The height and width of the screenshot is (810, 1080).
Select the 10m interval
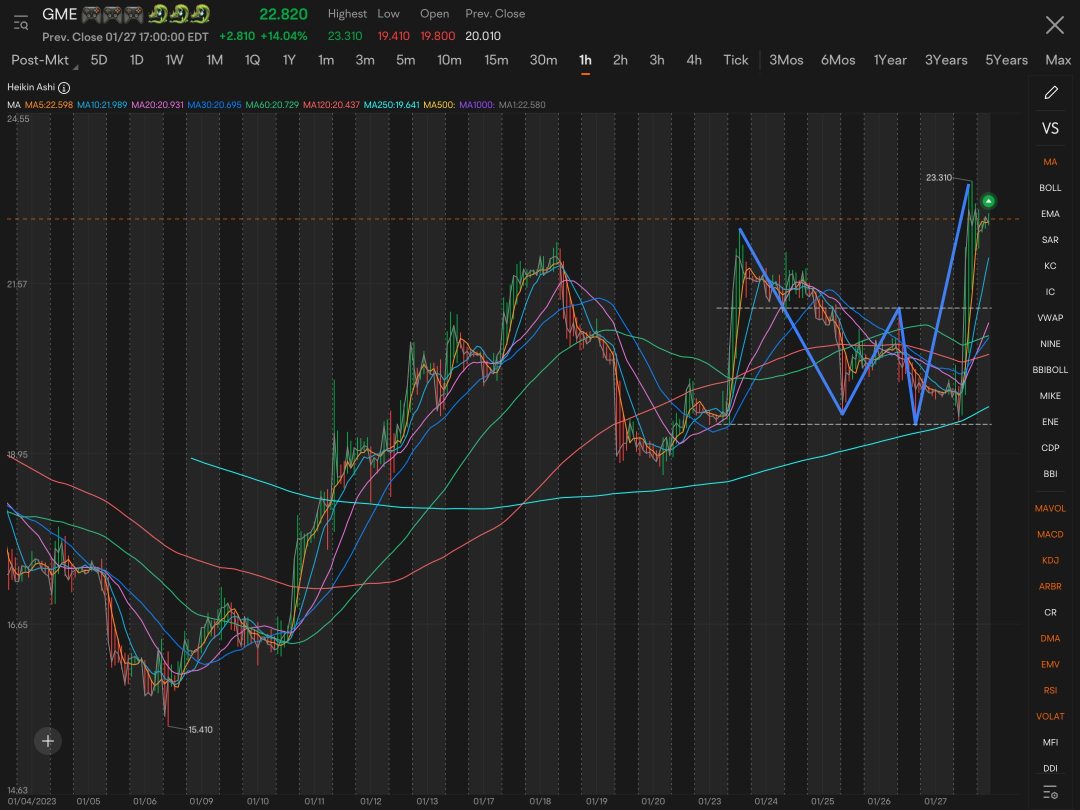[449, 60]
